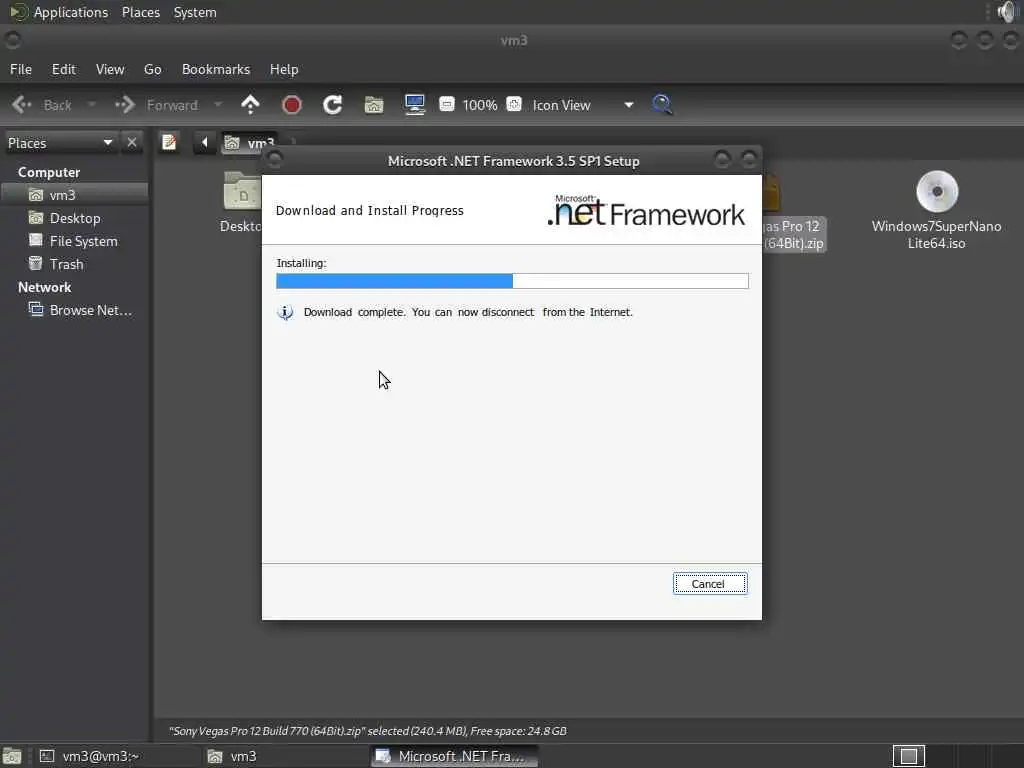Open Home folder from toolbar
The height and width of the screenshot is (768, 1024).
point(374,104)
